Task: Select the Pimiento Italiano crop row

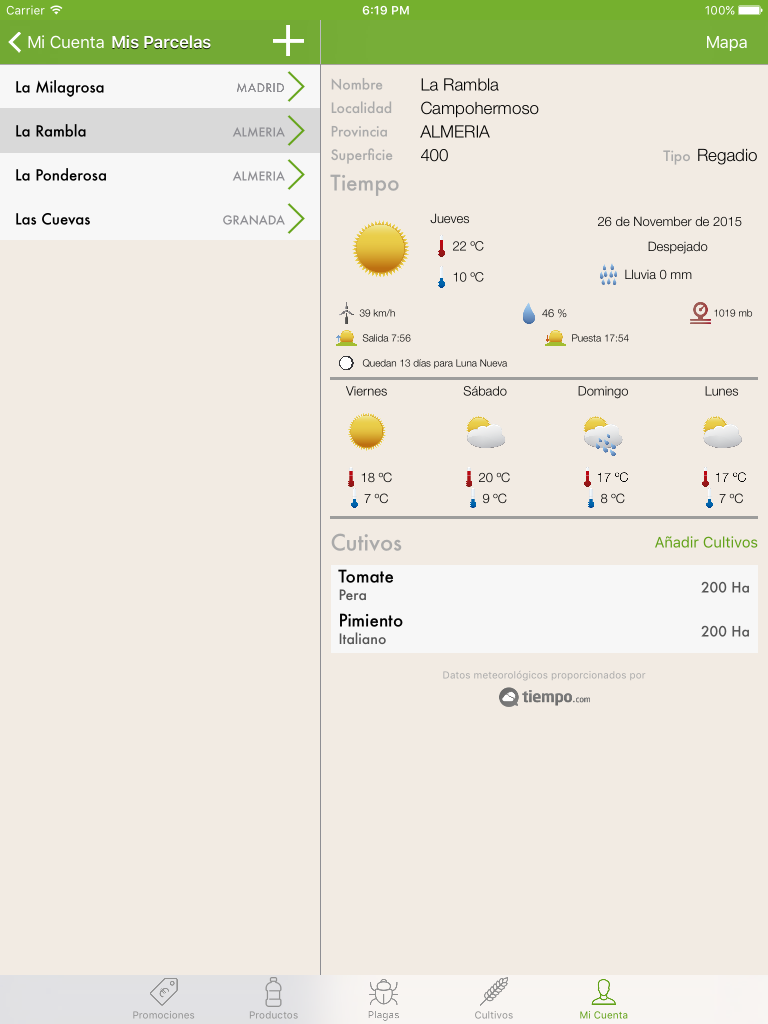Action: tap(544, 630)
